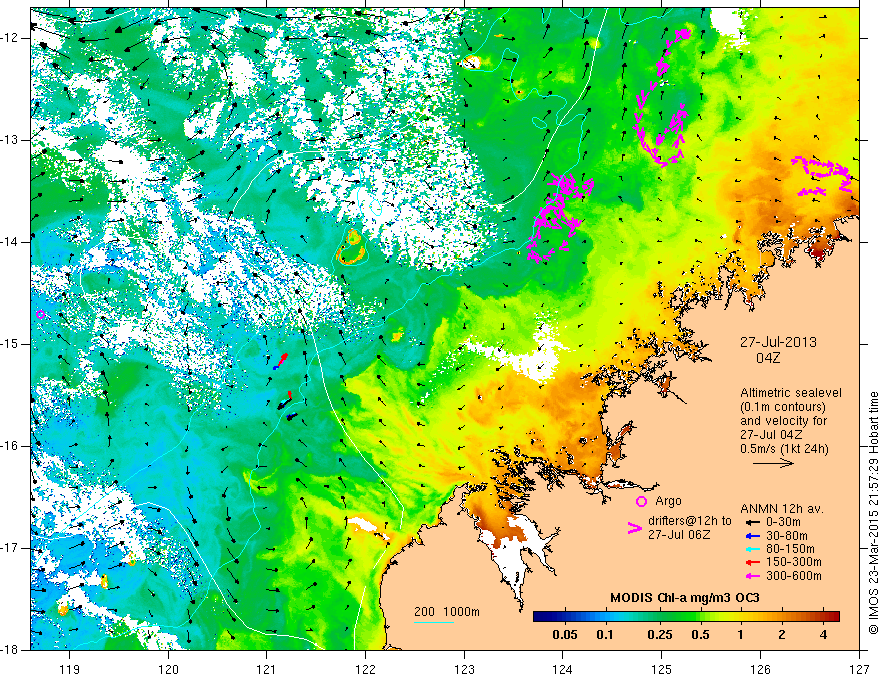Click the '300-600m' depth label
The width and height of the screenshot is (880, 680).
click(794, 576)
